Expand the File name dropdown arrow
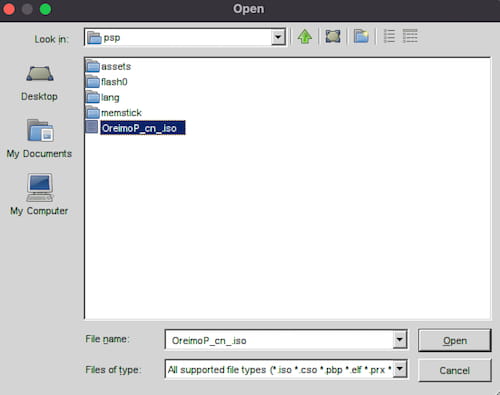 point(399,340)
